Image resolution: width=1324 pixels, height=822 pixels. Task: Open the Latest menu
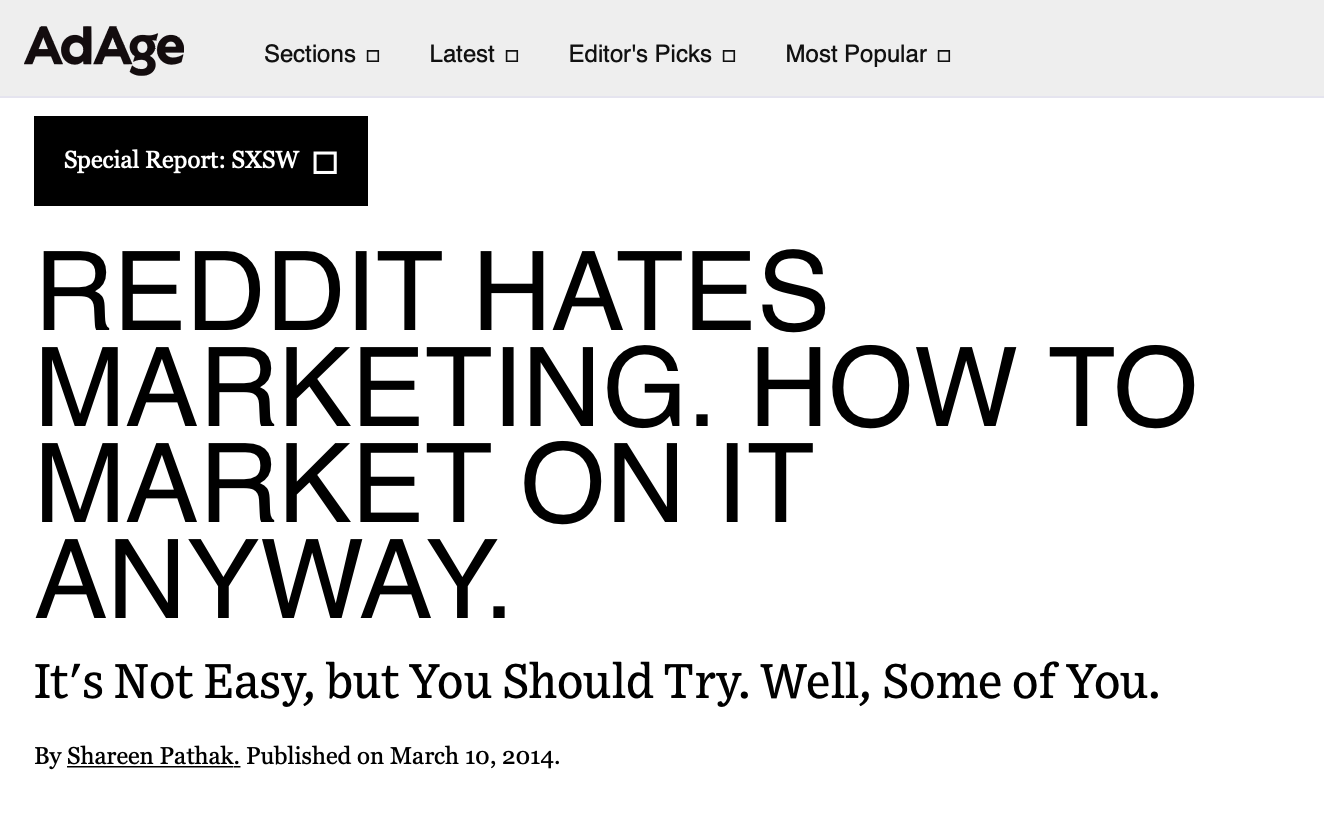(462, 54)
